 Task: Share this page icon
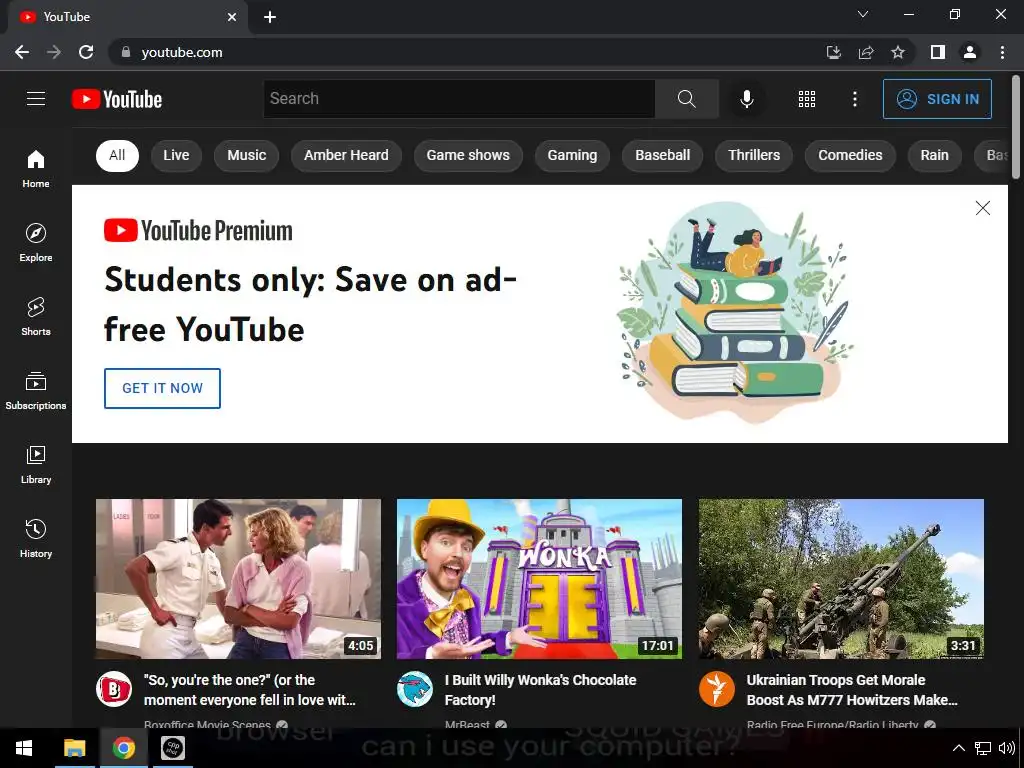coord(866,52)
